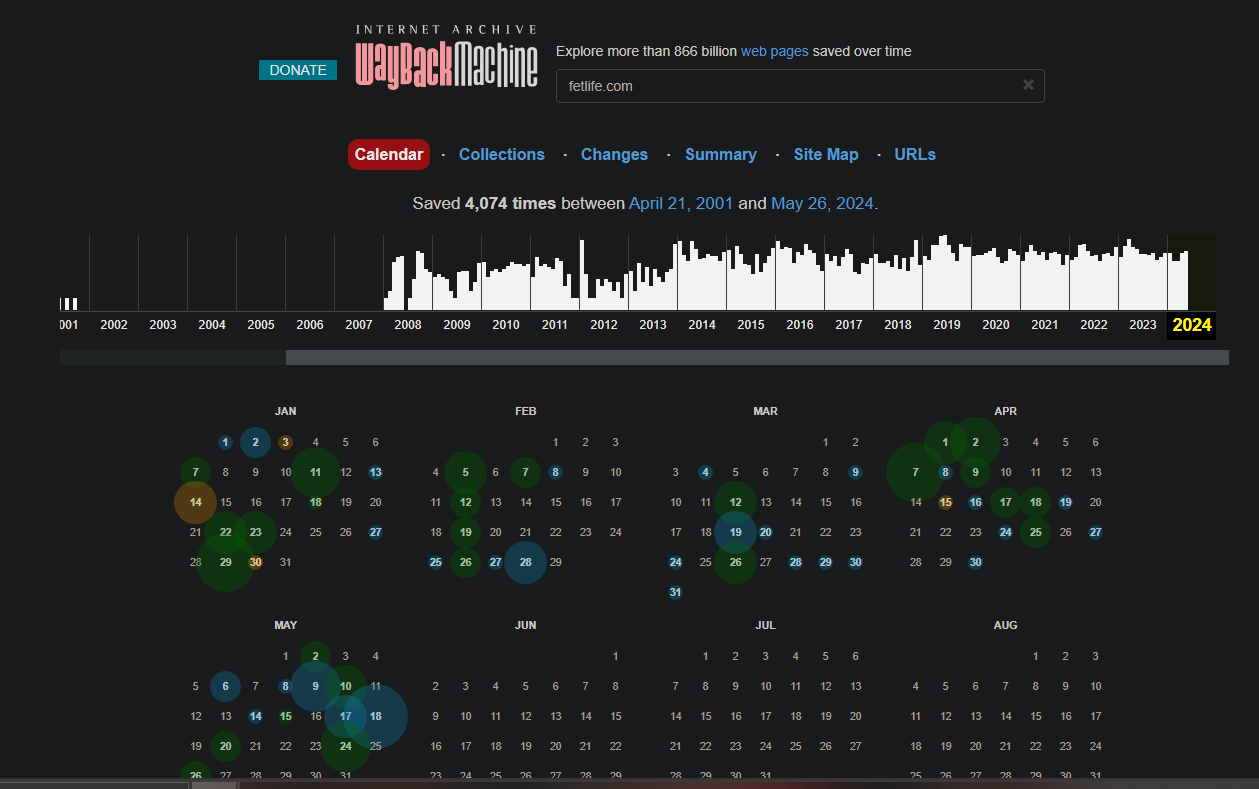Open January 2 capture bubble
1259x789 pixels.
[256, 442]
